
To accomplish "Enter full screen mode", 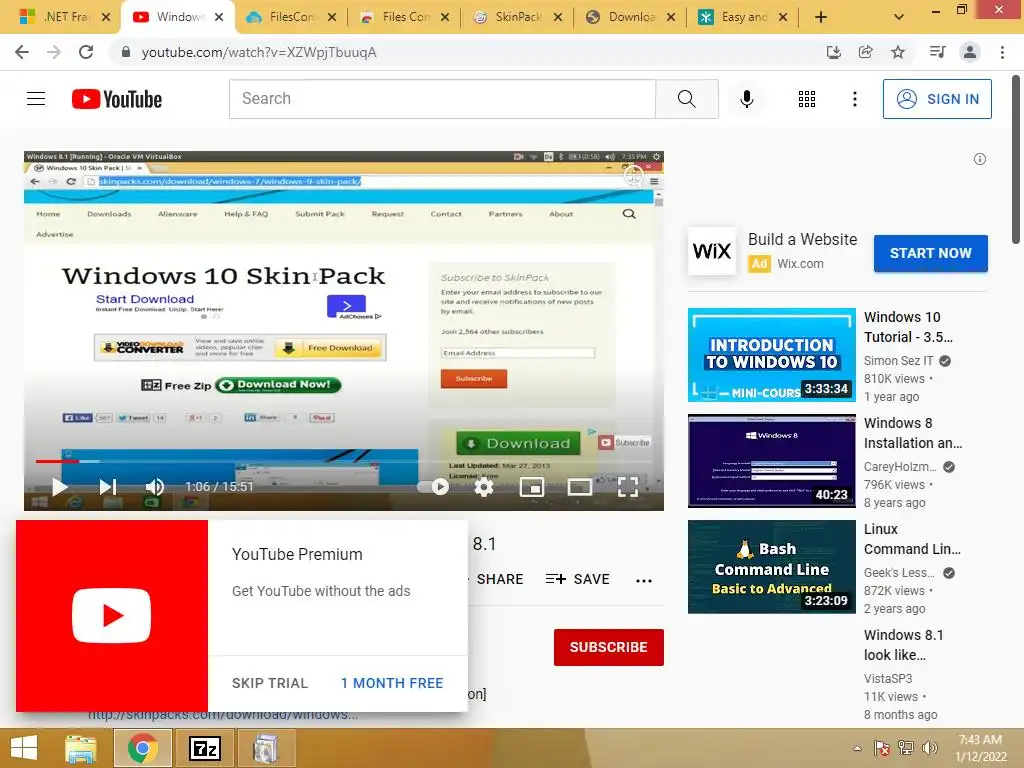I will (x=628, y=487).
